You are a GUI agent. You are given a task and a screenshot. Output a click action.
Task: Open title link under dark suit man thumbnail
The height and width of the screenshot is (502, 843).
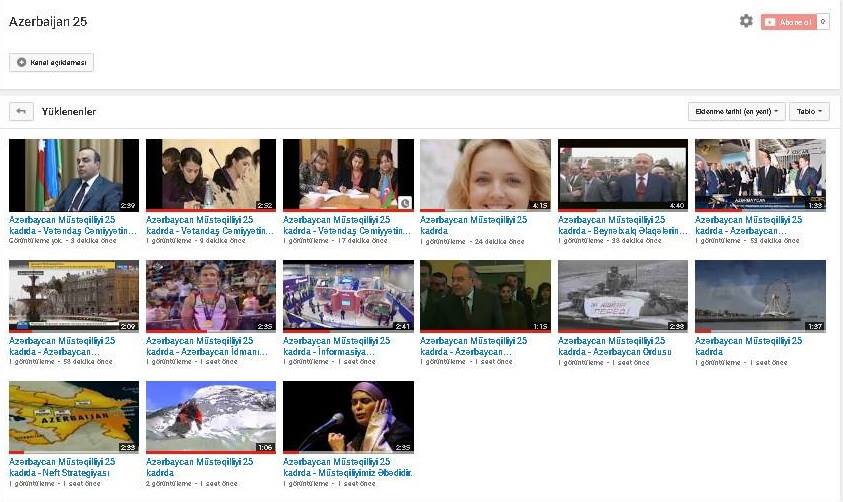coord(474,346)
